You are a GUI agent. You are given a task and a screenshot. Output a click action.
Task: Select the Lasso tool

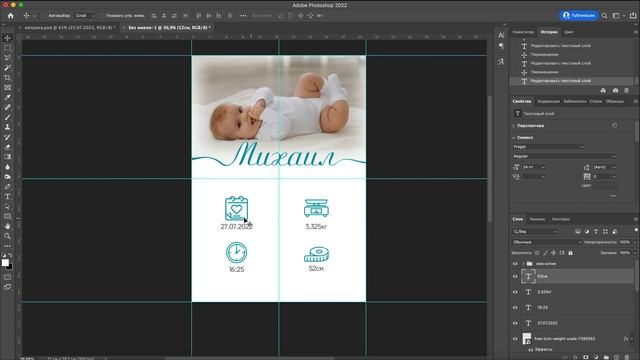[x=7, y=58]
